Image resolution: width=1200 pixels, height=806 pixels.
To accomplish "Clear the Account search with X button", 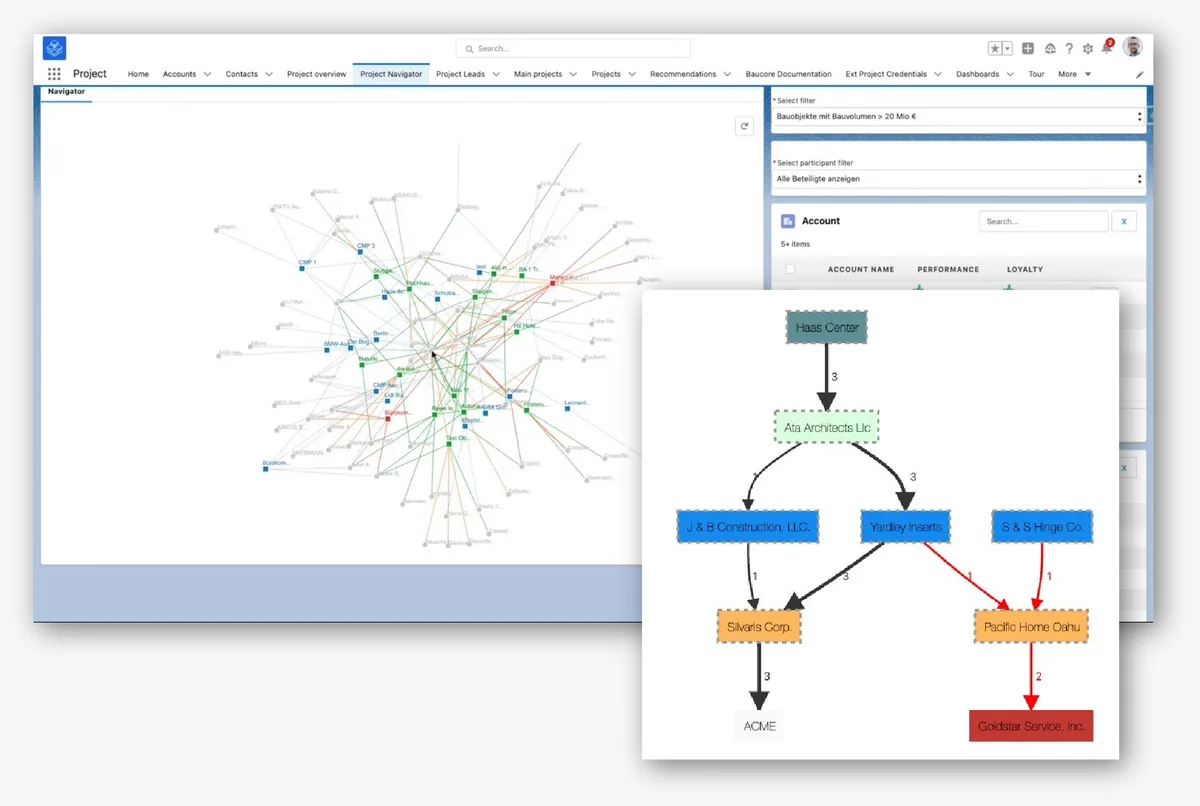I will click(1123, 221).
